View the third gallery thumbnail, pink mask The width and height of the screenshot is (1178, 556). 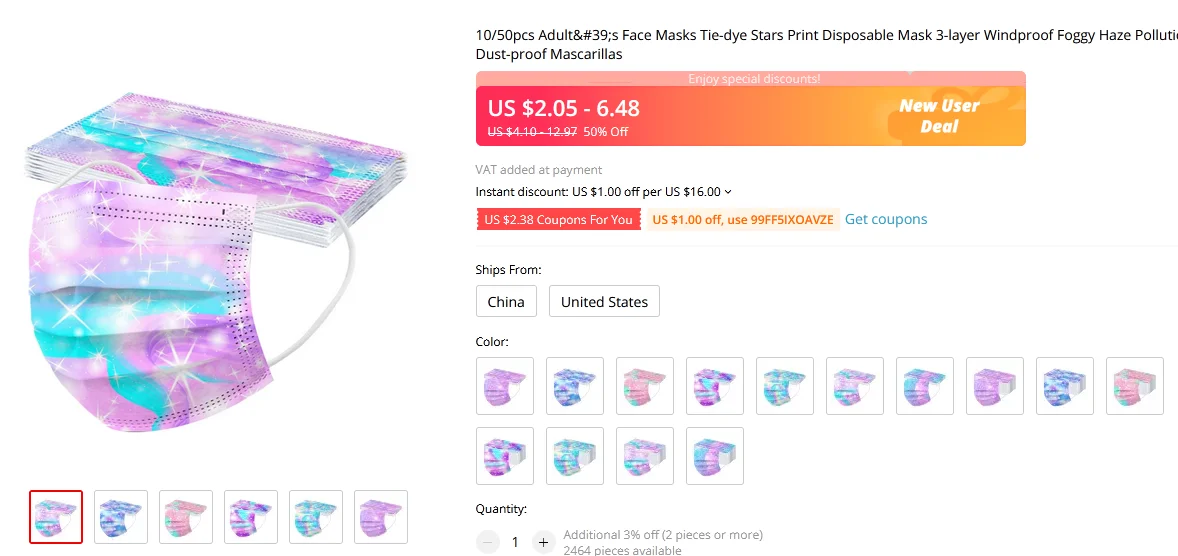pos(186,517)
